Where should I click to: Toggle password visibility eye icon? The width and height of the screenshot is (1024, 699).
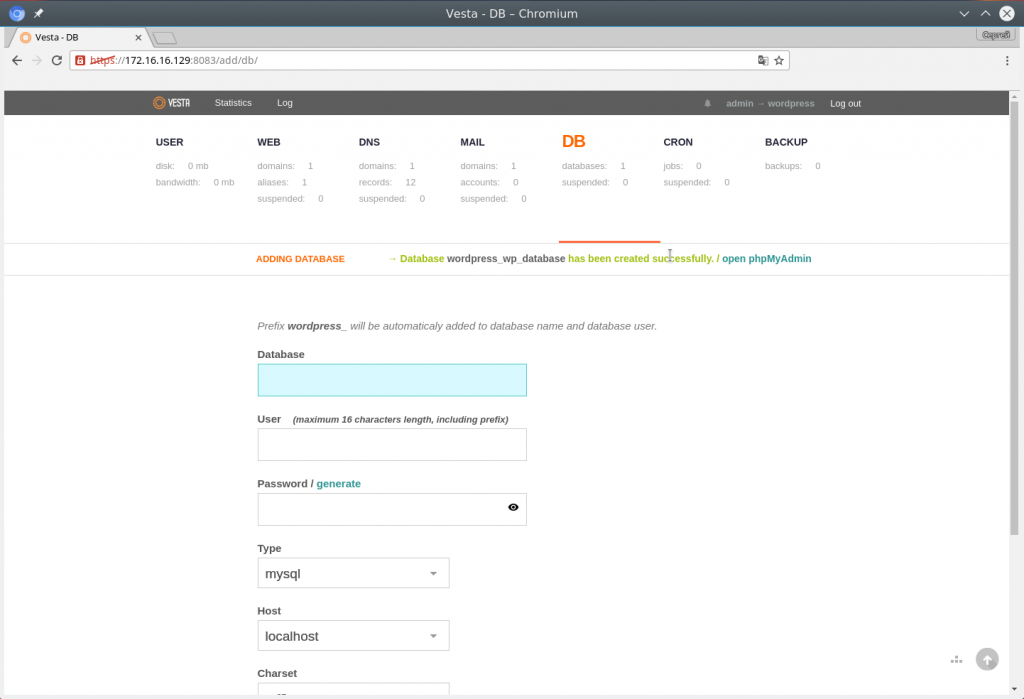[513, 508]
